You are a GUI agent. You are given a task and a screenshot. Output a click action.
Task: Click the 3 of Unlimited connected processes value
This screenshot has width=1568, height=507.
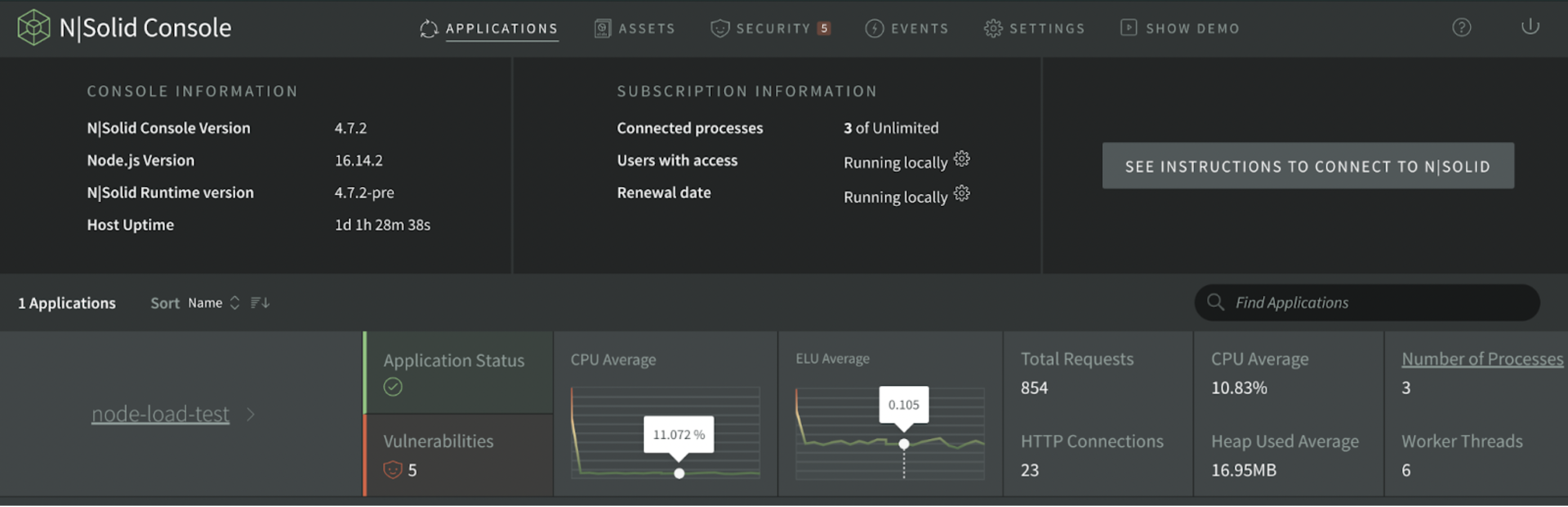[891, 128]
